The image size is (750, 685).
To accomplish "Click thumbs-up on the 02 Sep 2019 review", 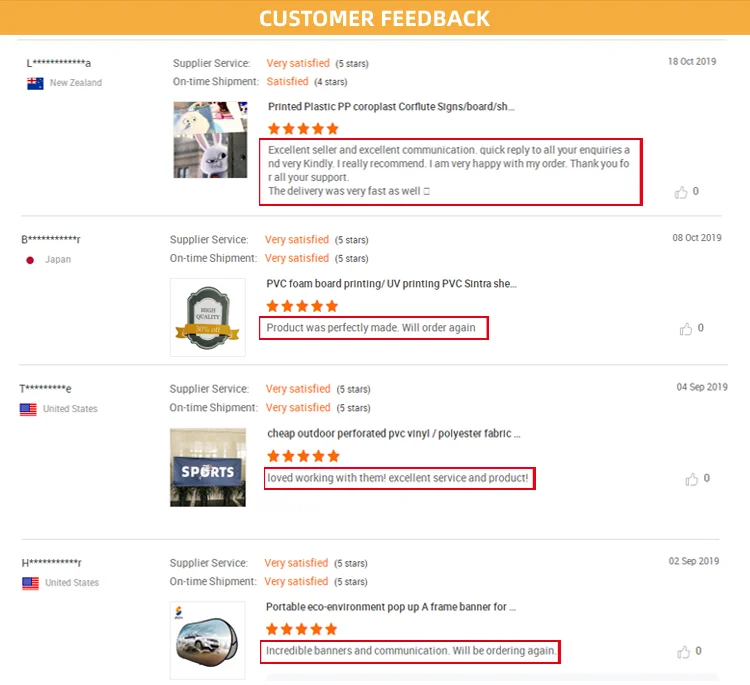I will coord(684,652).
